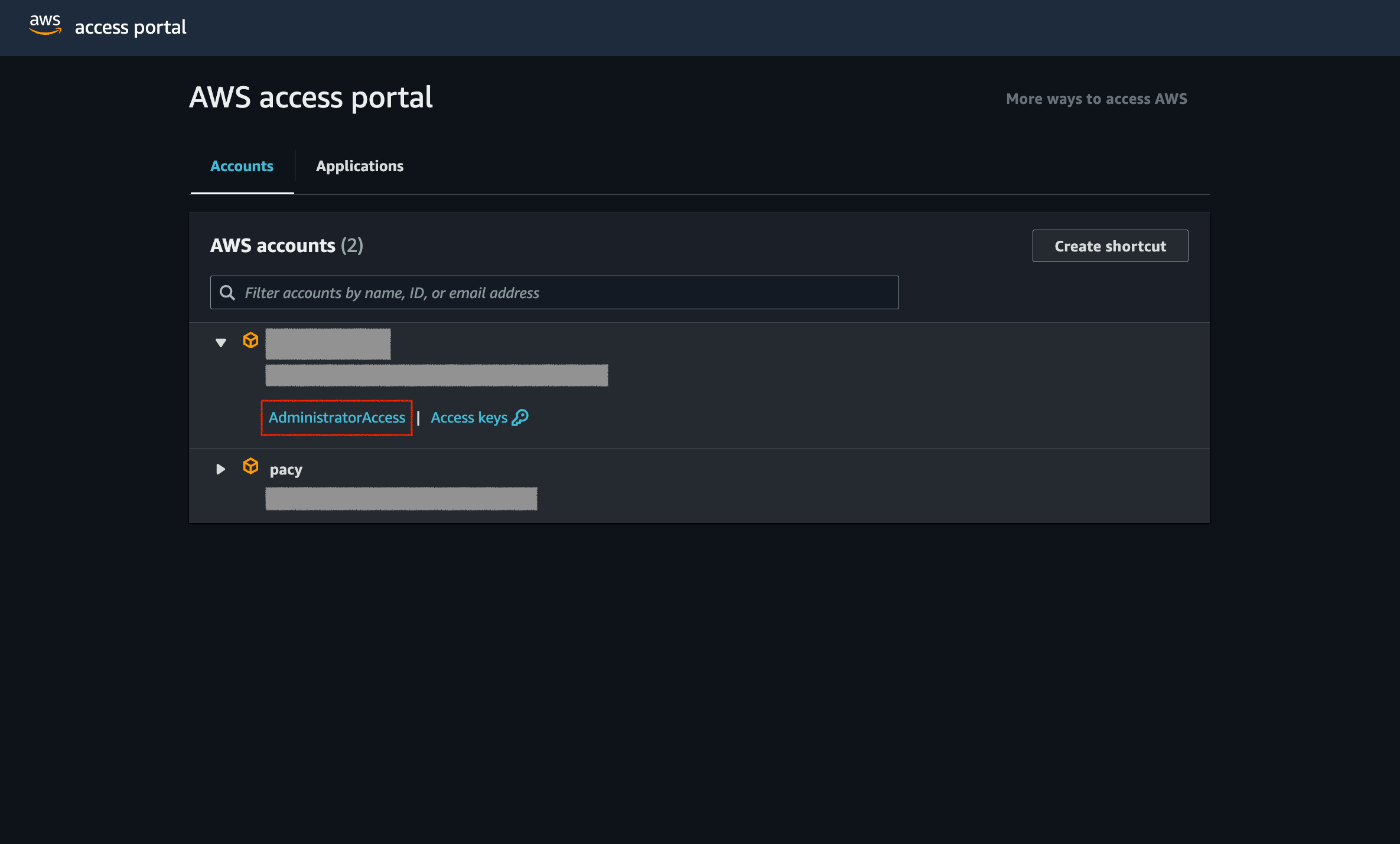The height and width of the screenshot is (844, 1400).
Task: Click More ways to access AWS
Action: [x=1097, y=99]
